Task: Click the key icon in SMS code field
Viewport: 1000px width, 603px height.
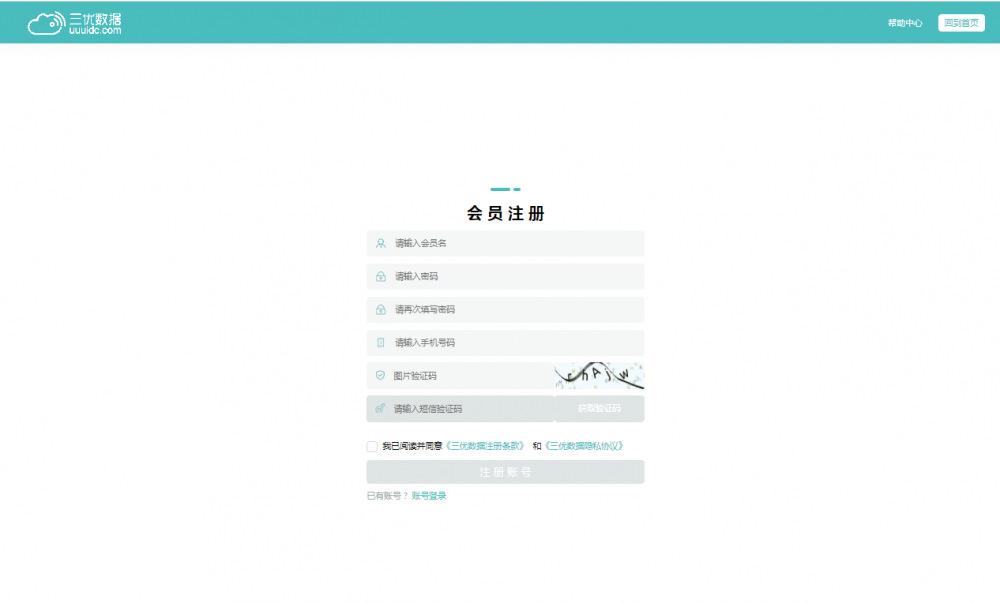Action: (x=380, y=408)
